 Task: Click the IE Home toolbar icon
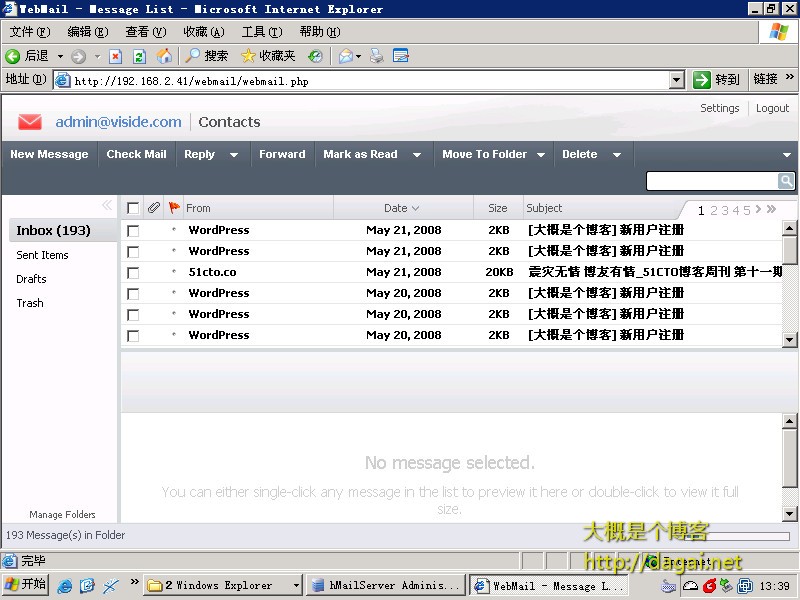tap(164, 56)
